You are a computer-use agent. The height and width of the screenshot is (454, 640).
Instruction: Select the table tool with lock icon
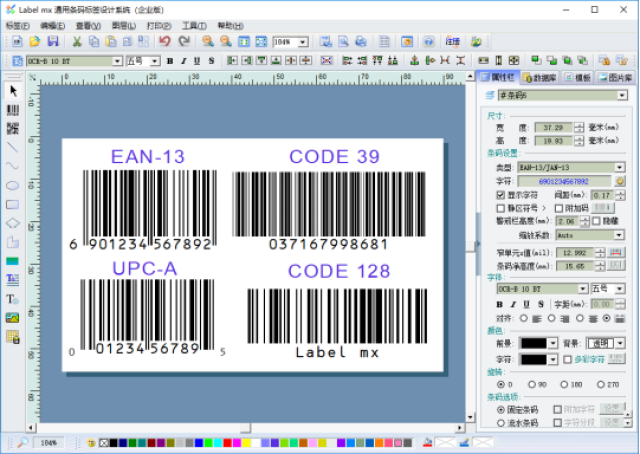pos(13,337)
